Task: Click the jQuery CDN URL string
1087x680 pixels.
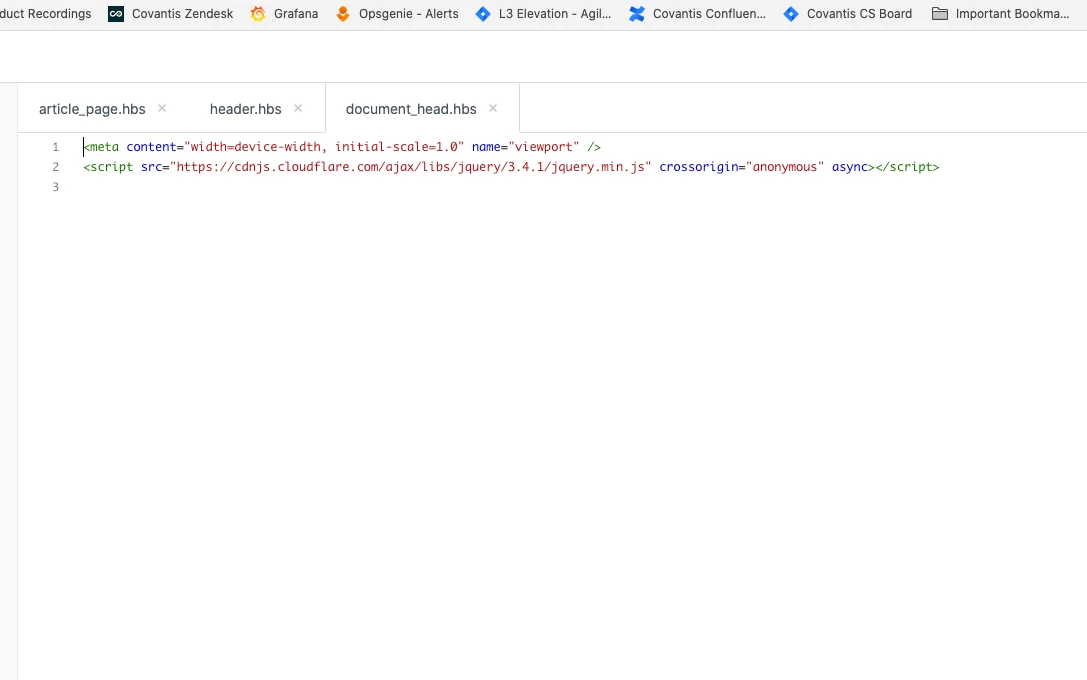Action: 410,167
